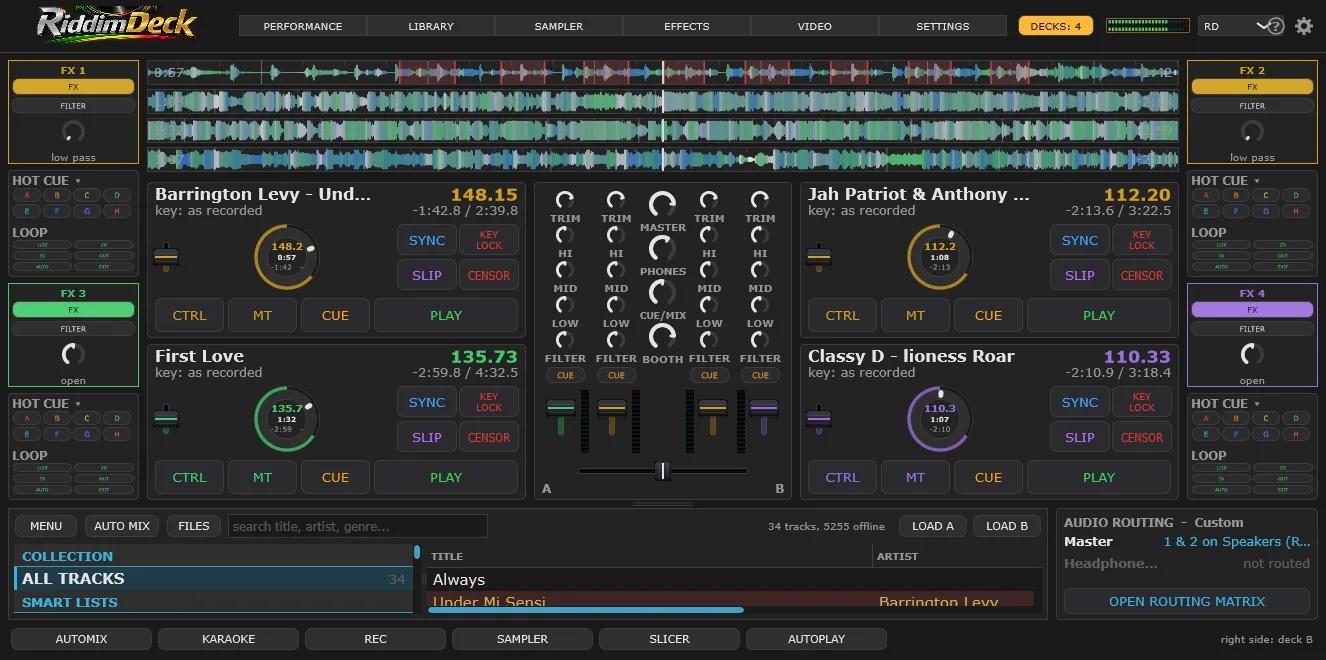This screenshot has width=1326, height=660.
Task: Click the Barrington Levy deck pitch slider
Action: [167, 257]
